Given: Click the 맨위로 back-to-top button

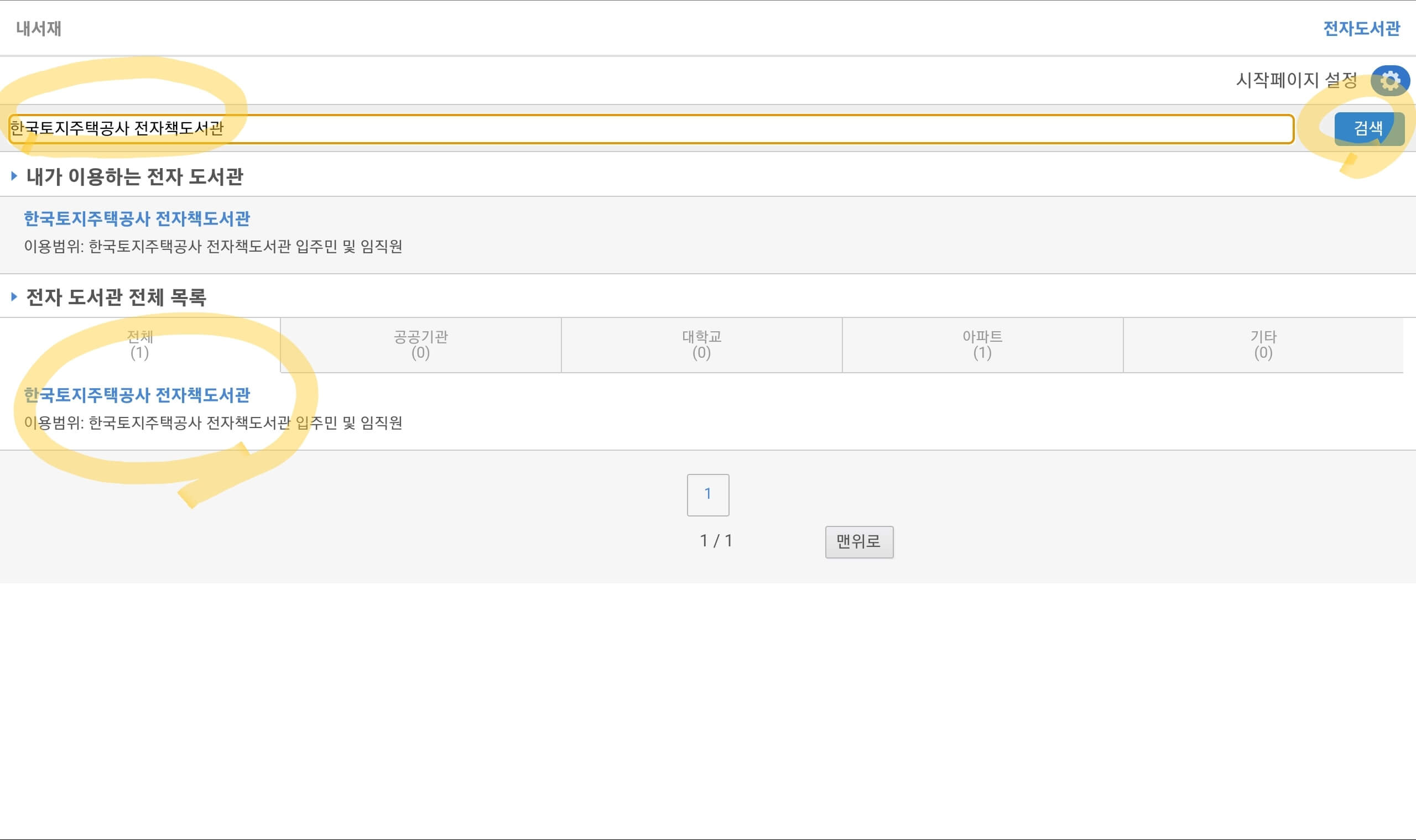Looking at the screenshot, I should (x=859, y=542).
